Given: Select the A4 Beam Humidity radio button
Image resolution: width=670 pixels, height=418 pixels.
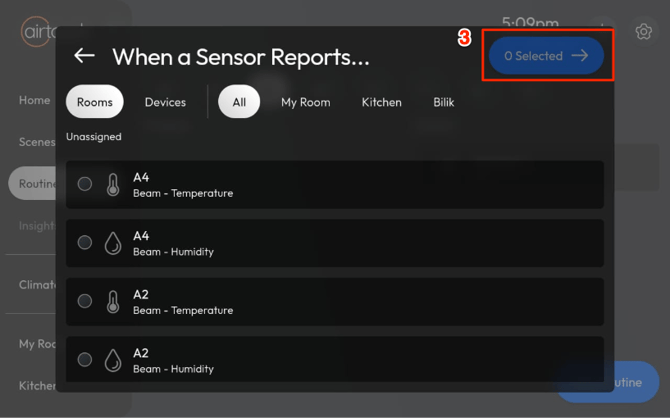Looking at the screenshot, I should click(x=85, y=242).
